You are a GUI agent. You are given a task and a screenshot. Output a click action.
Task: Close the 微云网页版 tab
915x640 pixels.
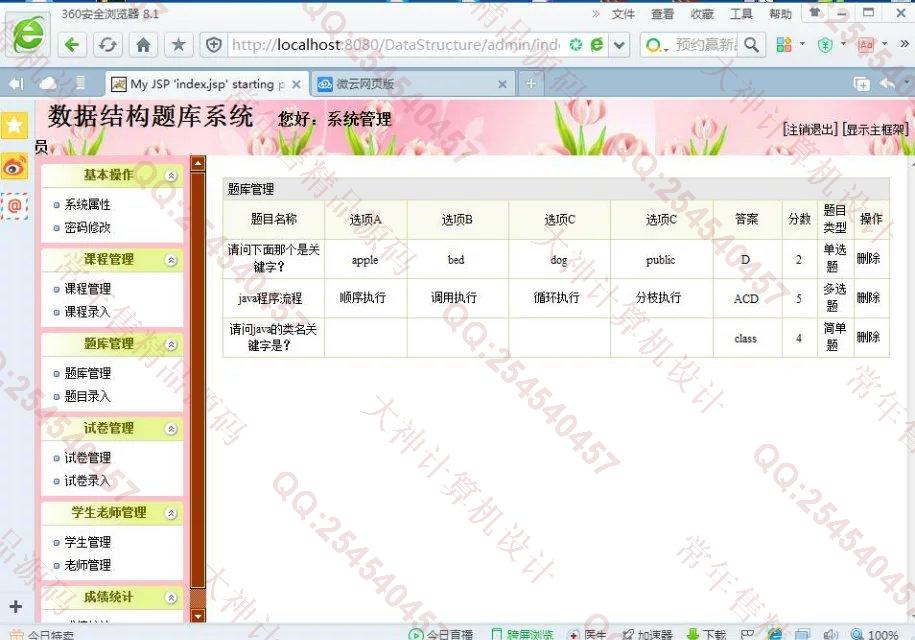tap(502, 85)
